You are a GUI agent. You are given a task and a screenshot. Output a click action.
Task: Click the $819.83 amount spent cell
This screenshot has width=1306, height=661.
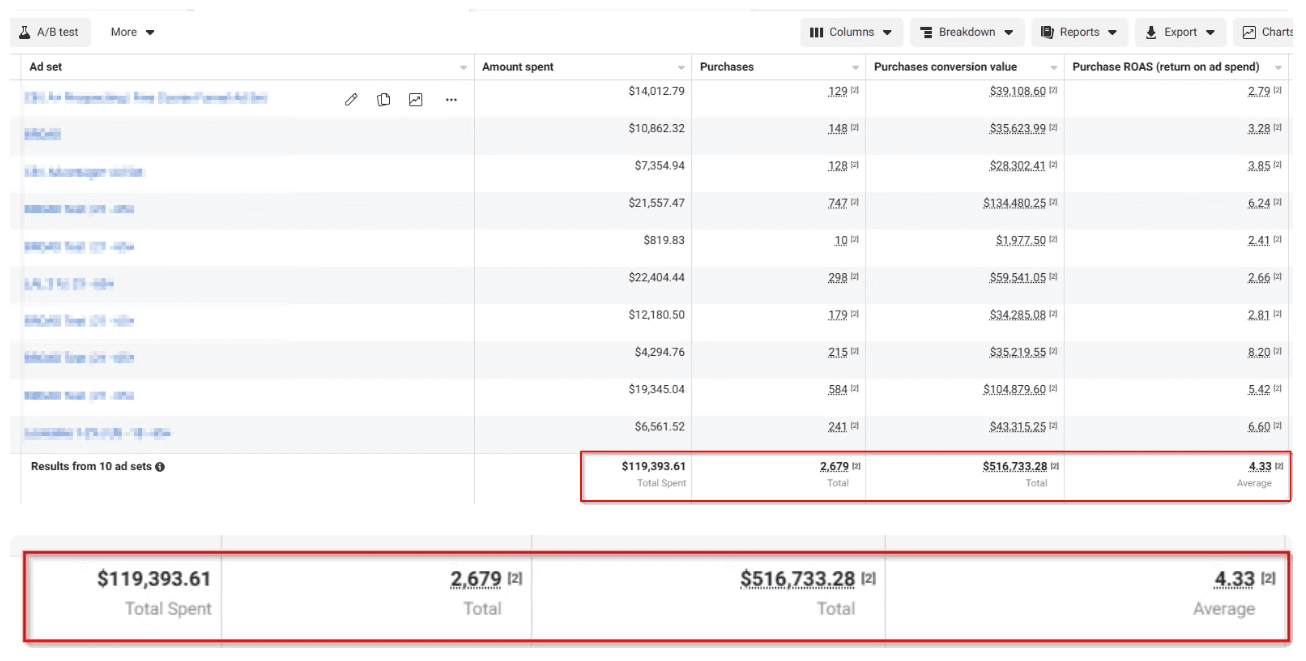pos(665,240)
